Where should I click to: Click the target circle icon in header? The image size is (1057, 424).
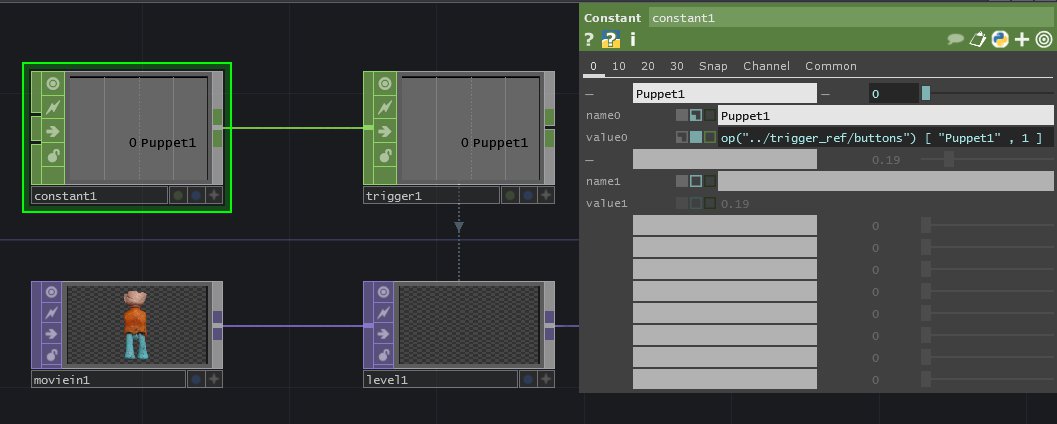click(x=1043, y=40)
